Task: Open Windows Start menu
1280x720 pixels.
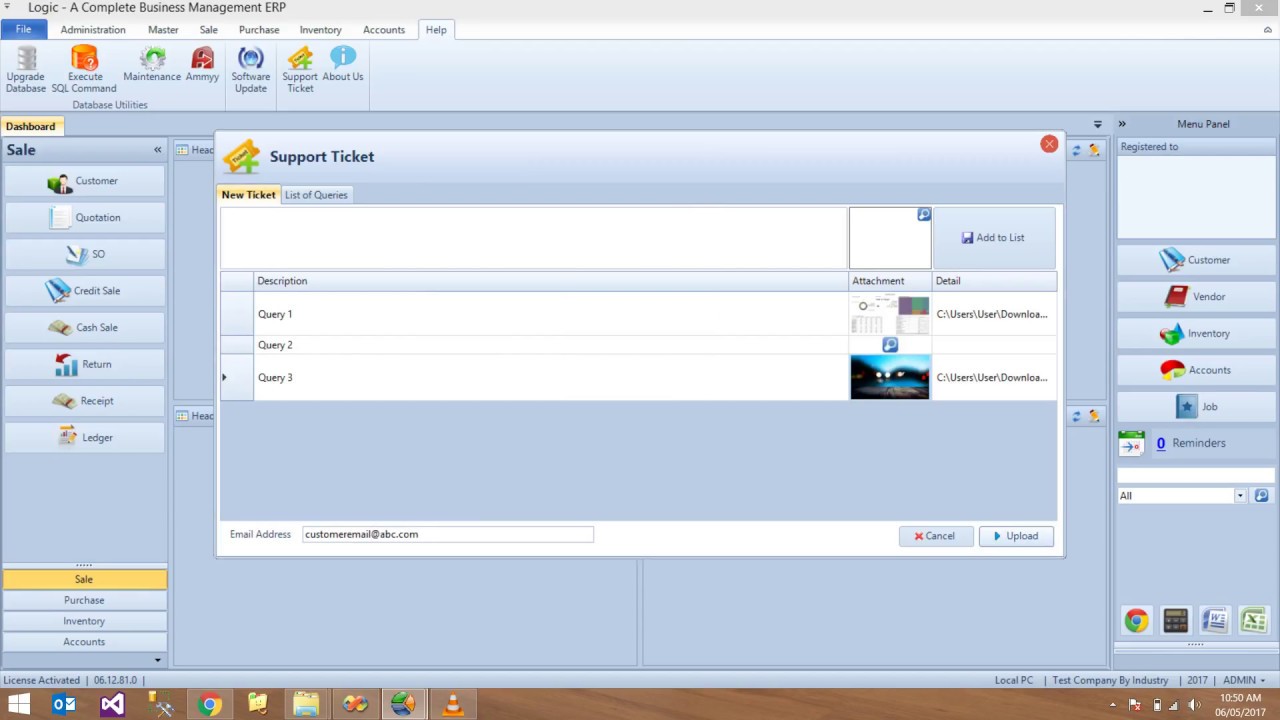Action: click(19, 704)
